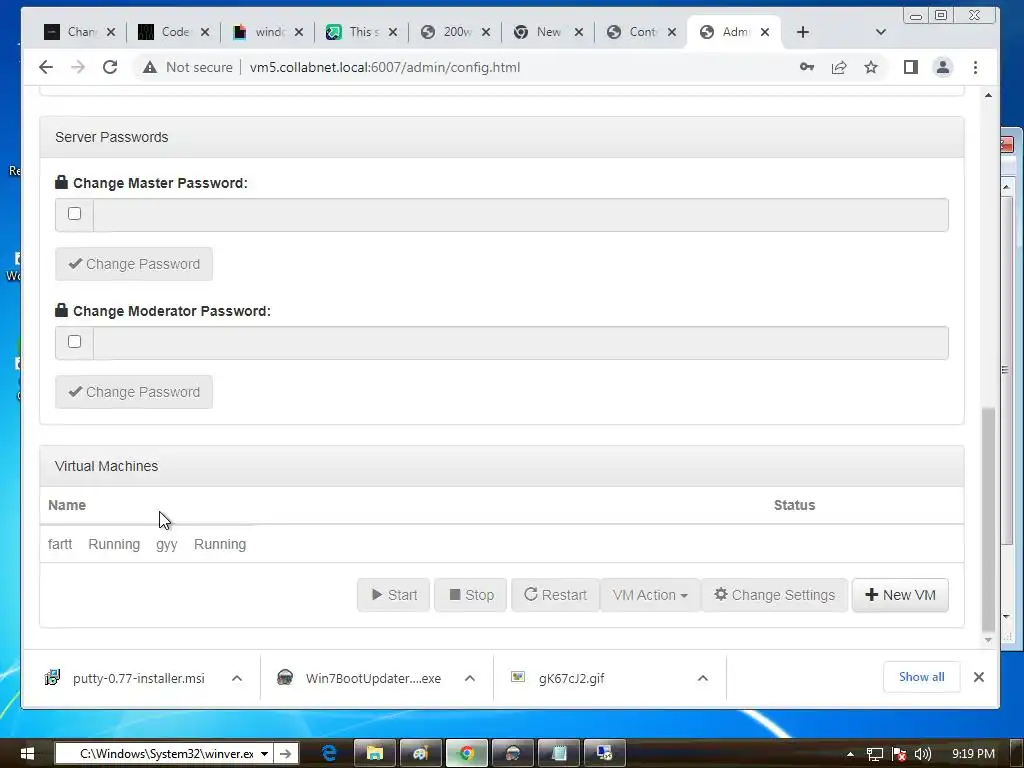Click the page vertical scrollbar thumb

click(x=988, y=519)
